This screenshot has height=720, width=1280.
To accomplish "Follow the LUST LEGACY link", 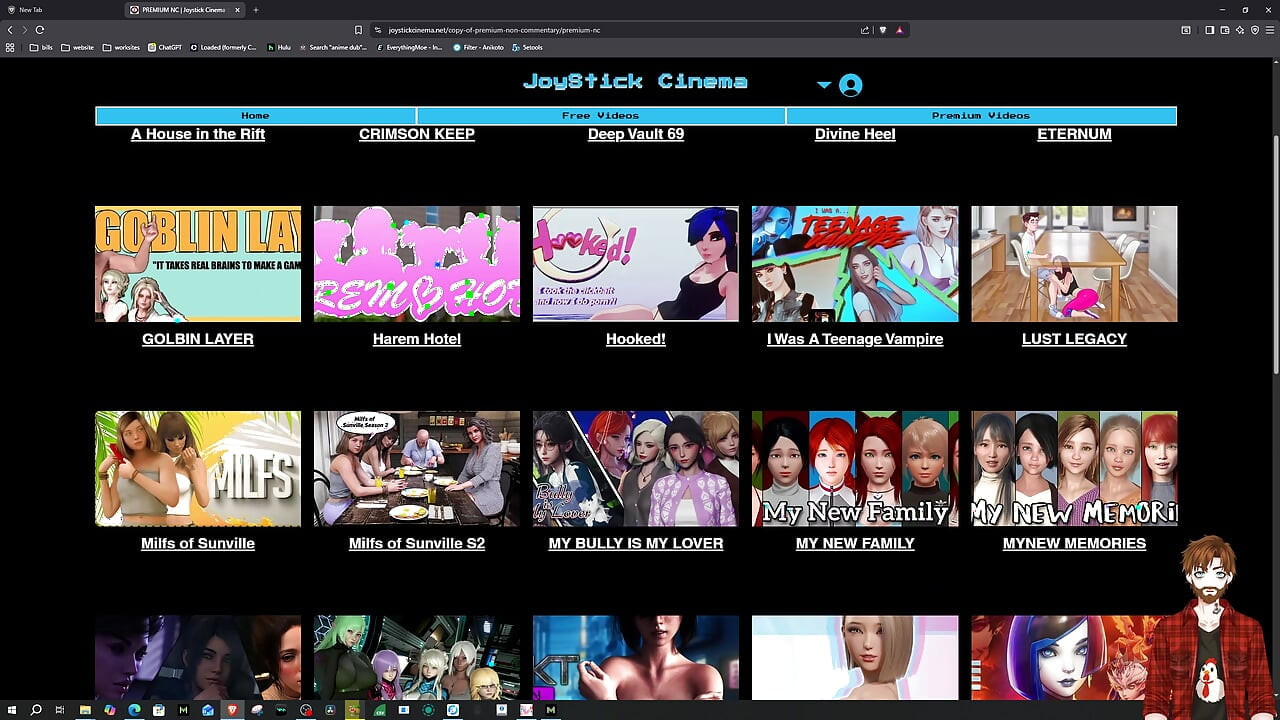I will 1074,339.
